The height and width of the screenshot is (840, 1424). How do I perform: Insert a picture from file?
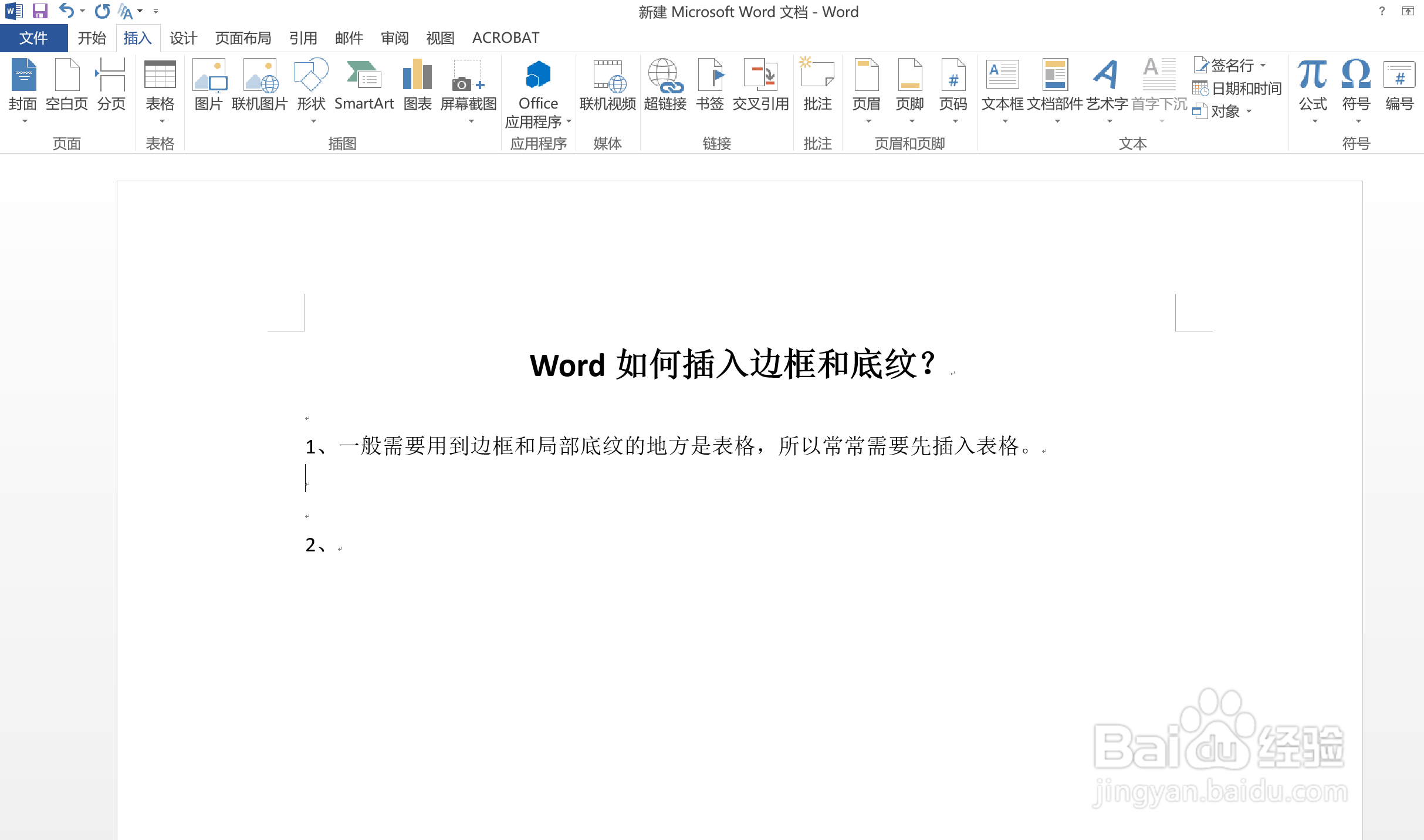(208, 87)
